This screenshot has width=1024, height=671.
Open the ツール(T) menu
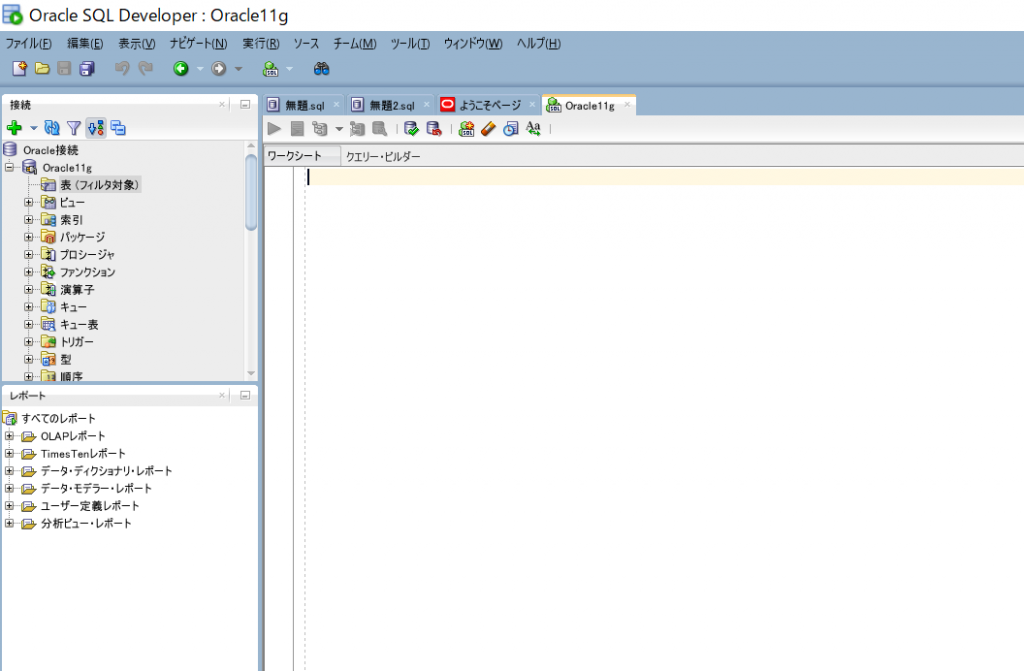pyautogui.click(x=410, y=44)
